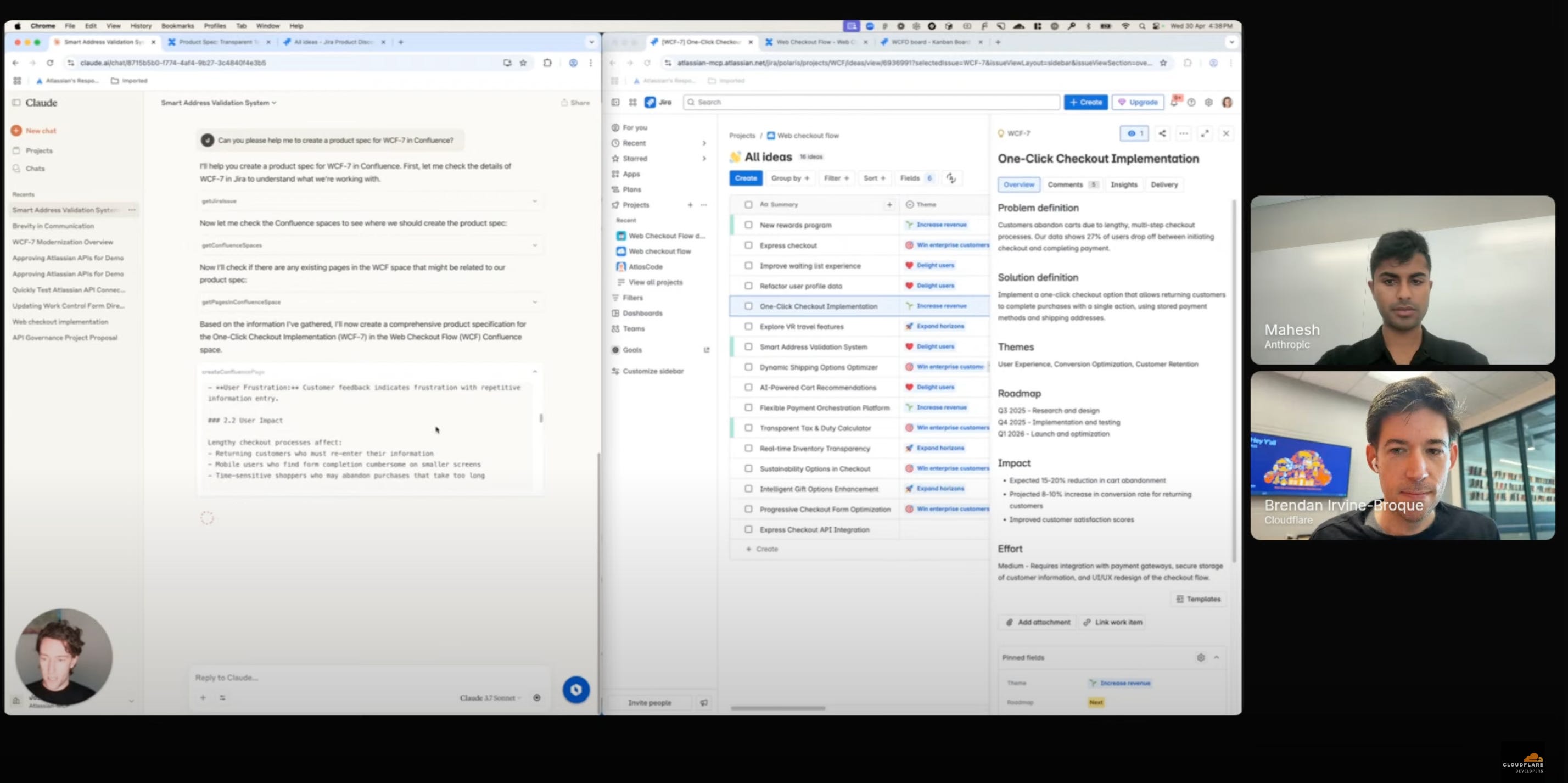Click the Upgrade button
This screenshot has width=1568, height=783.
[1138, 102]
